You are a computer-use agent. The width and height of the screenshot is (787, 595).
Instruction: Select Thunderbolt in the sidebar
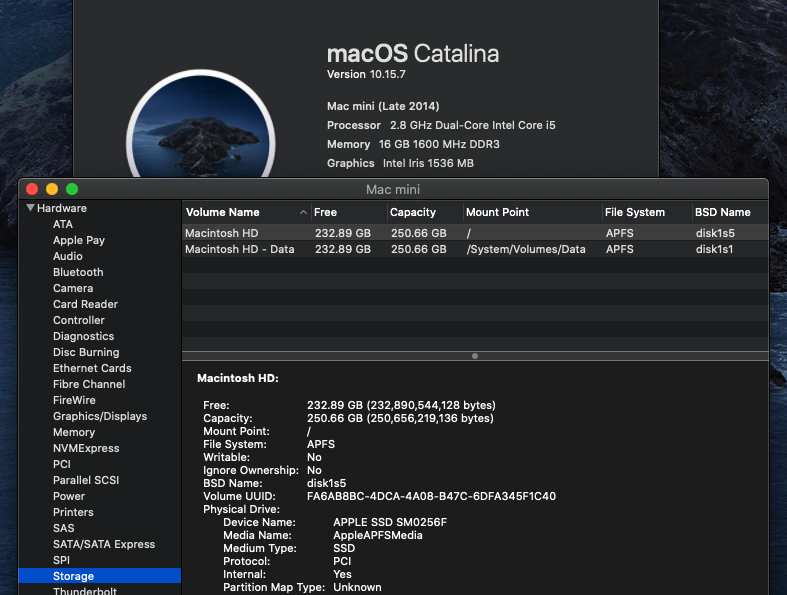pos(85,591)
